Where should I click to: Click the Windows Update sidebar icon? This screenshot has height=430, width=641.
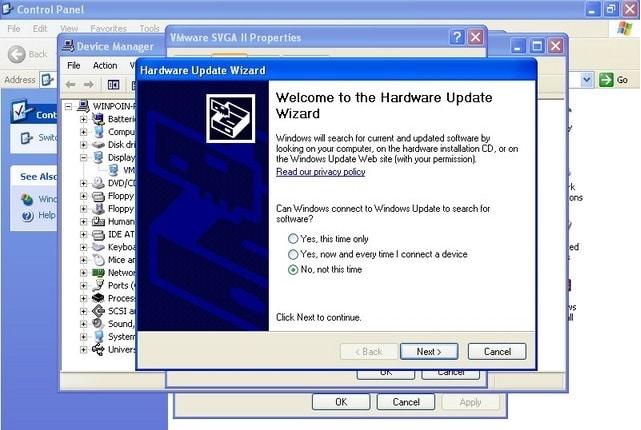(27, 199)
